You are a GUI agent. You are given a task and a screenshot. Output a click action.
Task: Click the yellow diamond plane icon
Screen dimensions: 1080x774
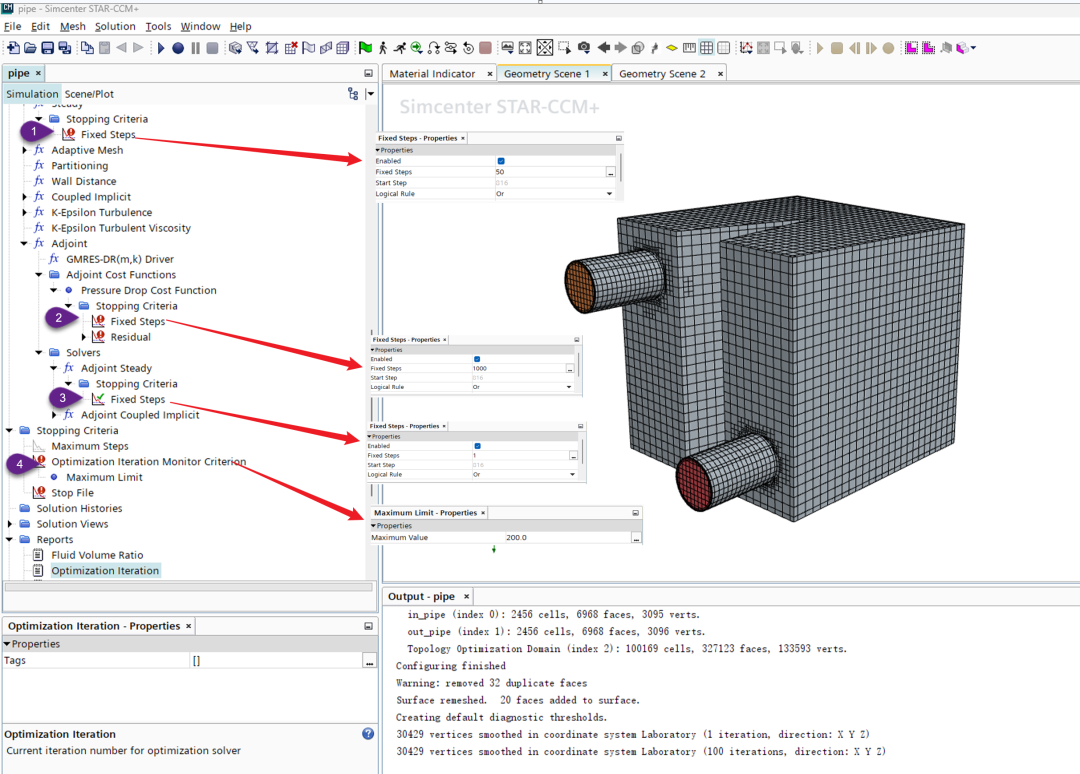click(672, 48)
